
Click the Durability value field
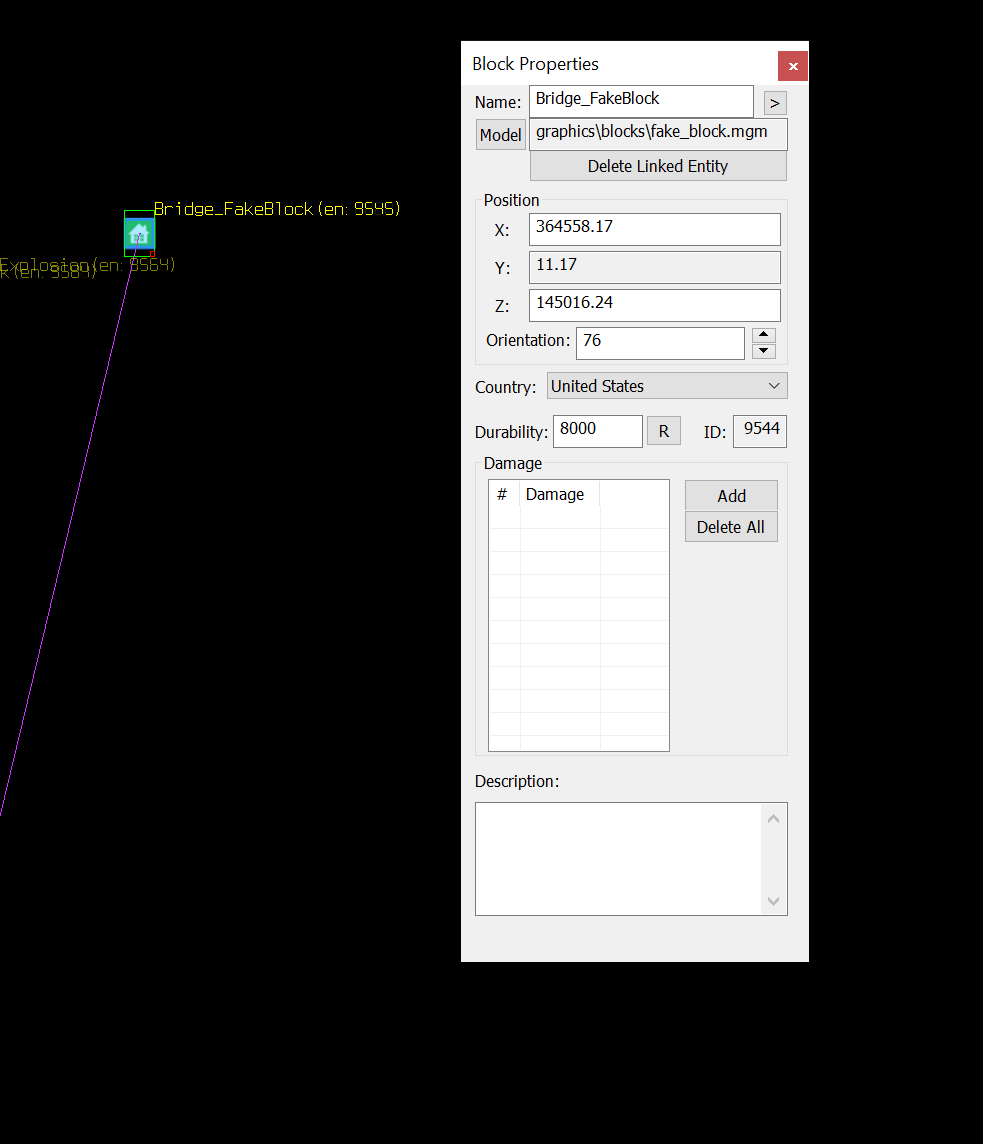pos(598,431)
